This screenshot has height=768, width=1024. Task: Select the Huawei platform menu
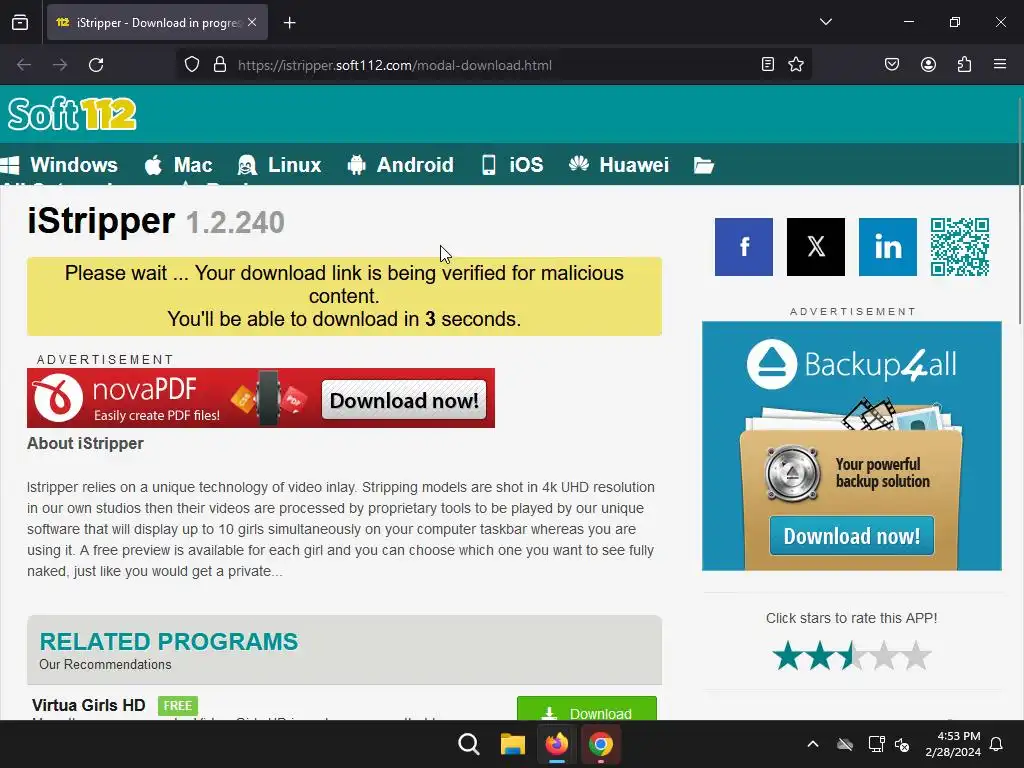click(x=618, y=165)
